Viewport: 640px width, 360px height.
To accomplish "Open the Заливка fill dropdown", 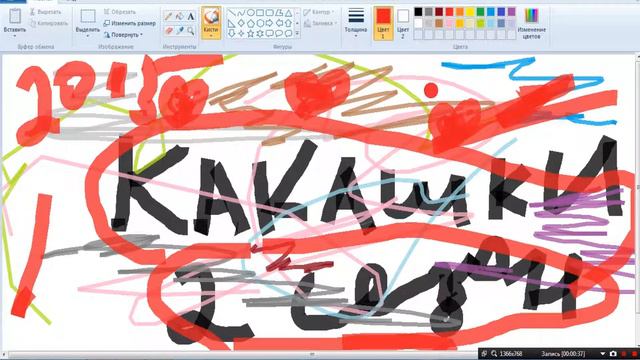I will 320,23.
